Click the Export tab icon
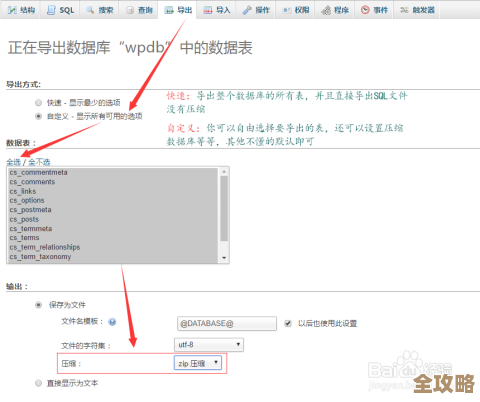The height and width of the screenshot is (402, 480). click(x=169, y=10)
